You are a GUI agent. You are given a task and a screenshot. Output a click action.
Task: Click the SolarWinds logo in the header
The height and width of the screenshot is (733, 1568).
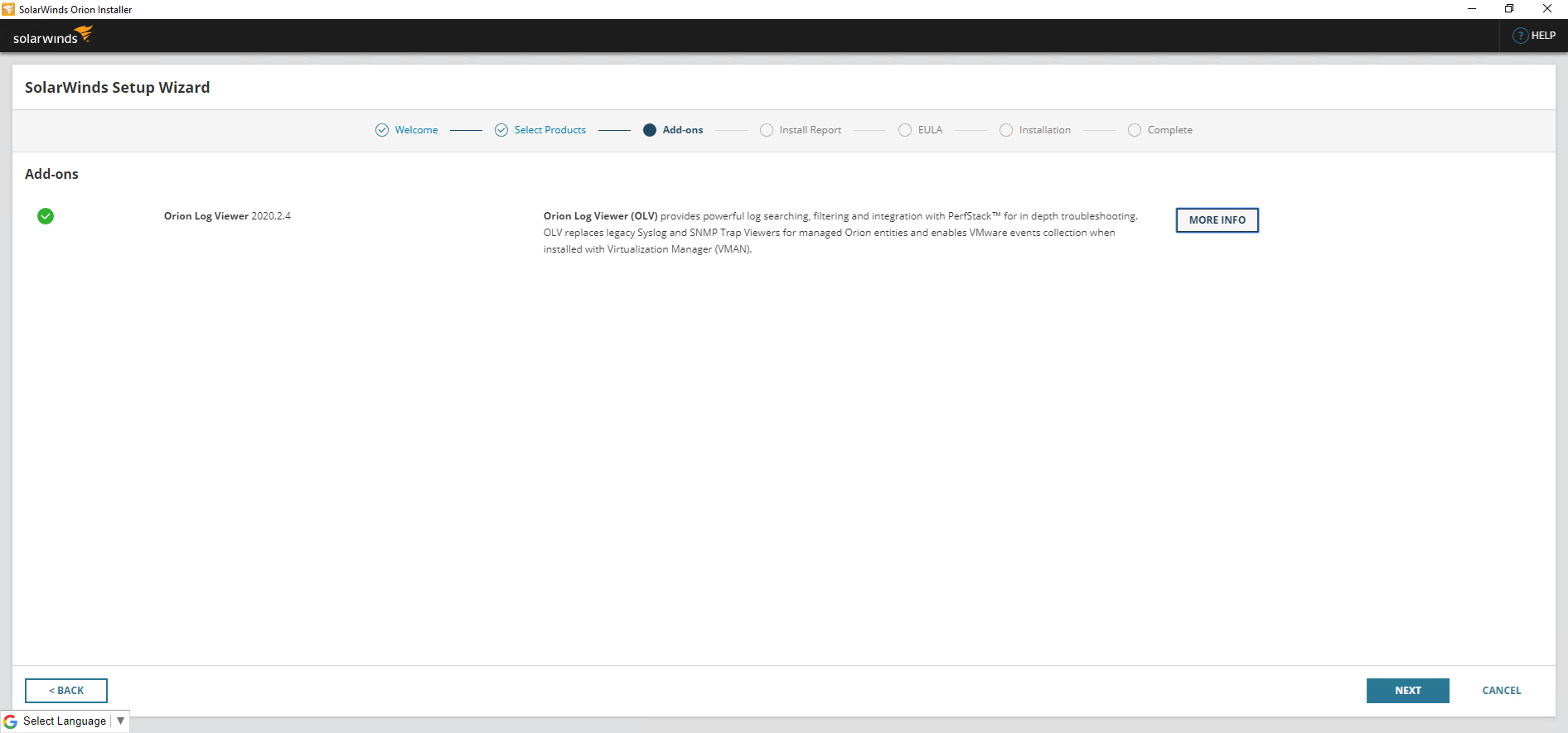(x=52, y=36)
